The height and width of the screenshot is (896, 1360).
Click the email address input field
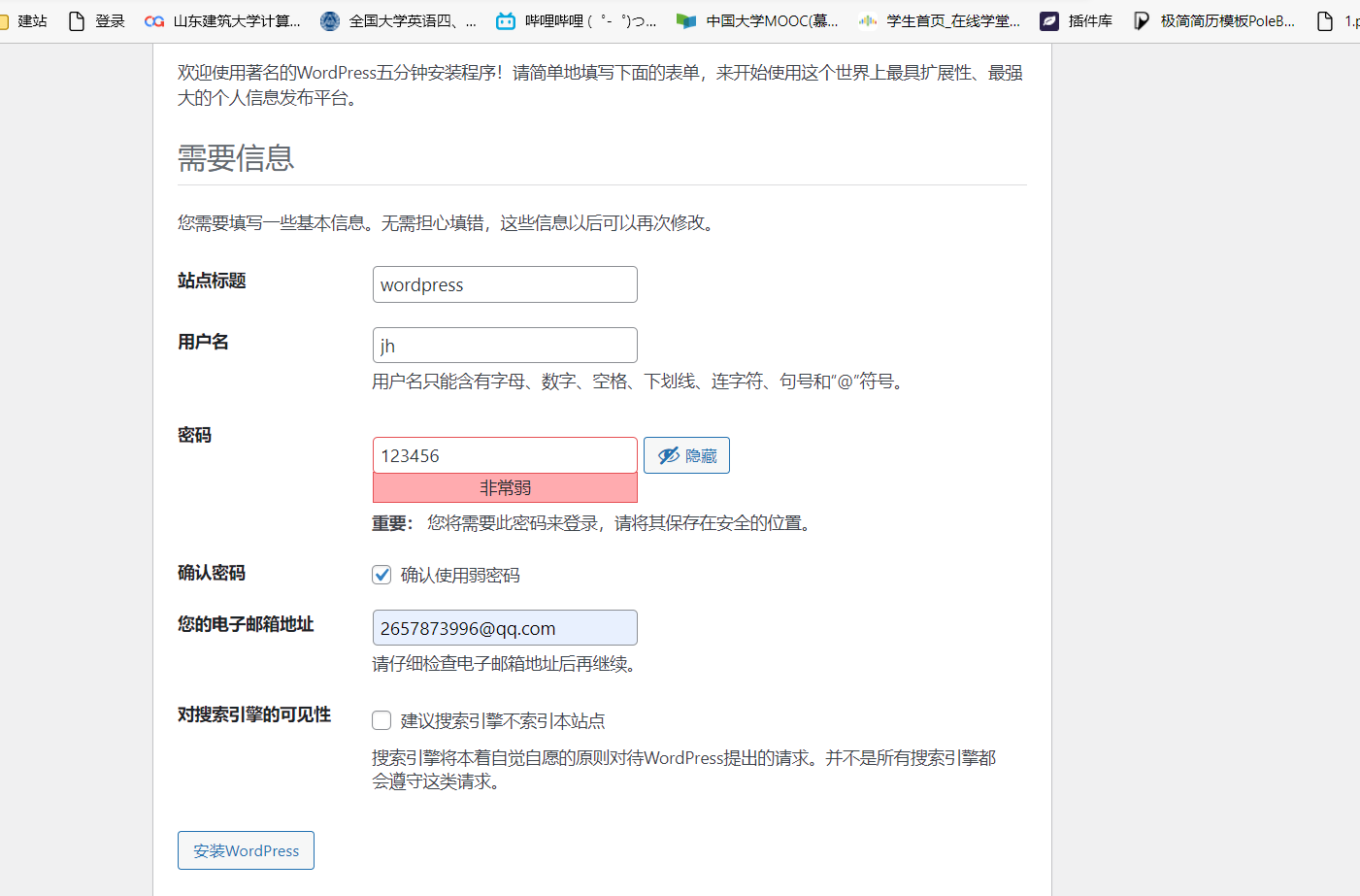tap(505, 628)
